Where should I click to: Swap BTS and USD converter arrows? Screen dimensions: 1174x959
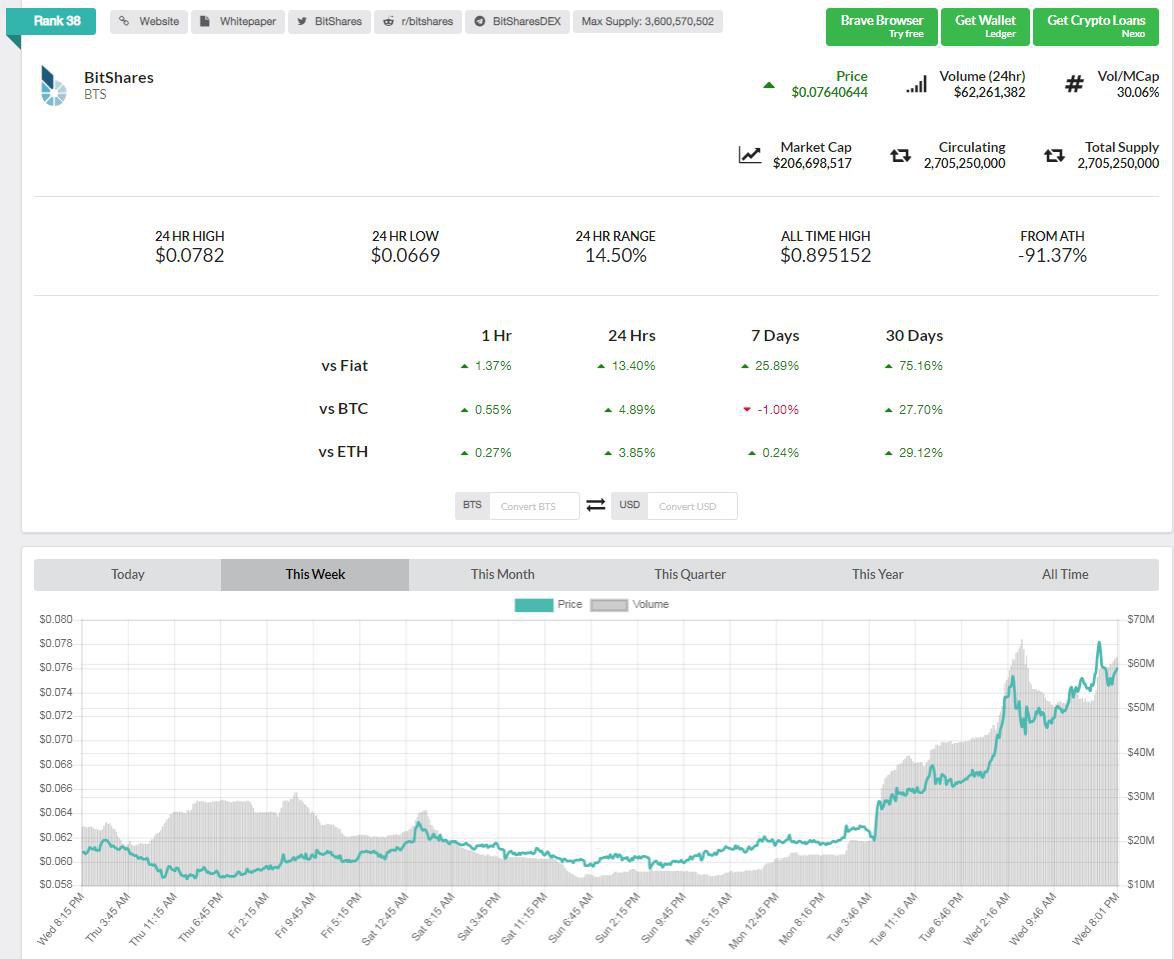tap(595, 505)
